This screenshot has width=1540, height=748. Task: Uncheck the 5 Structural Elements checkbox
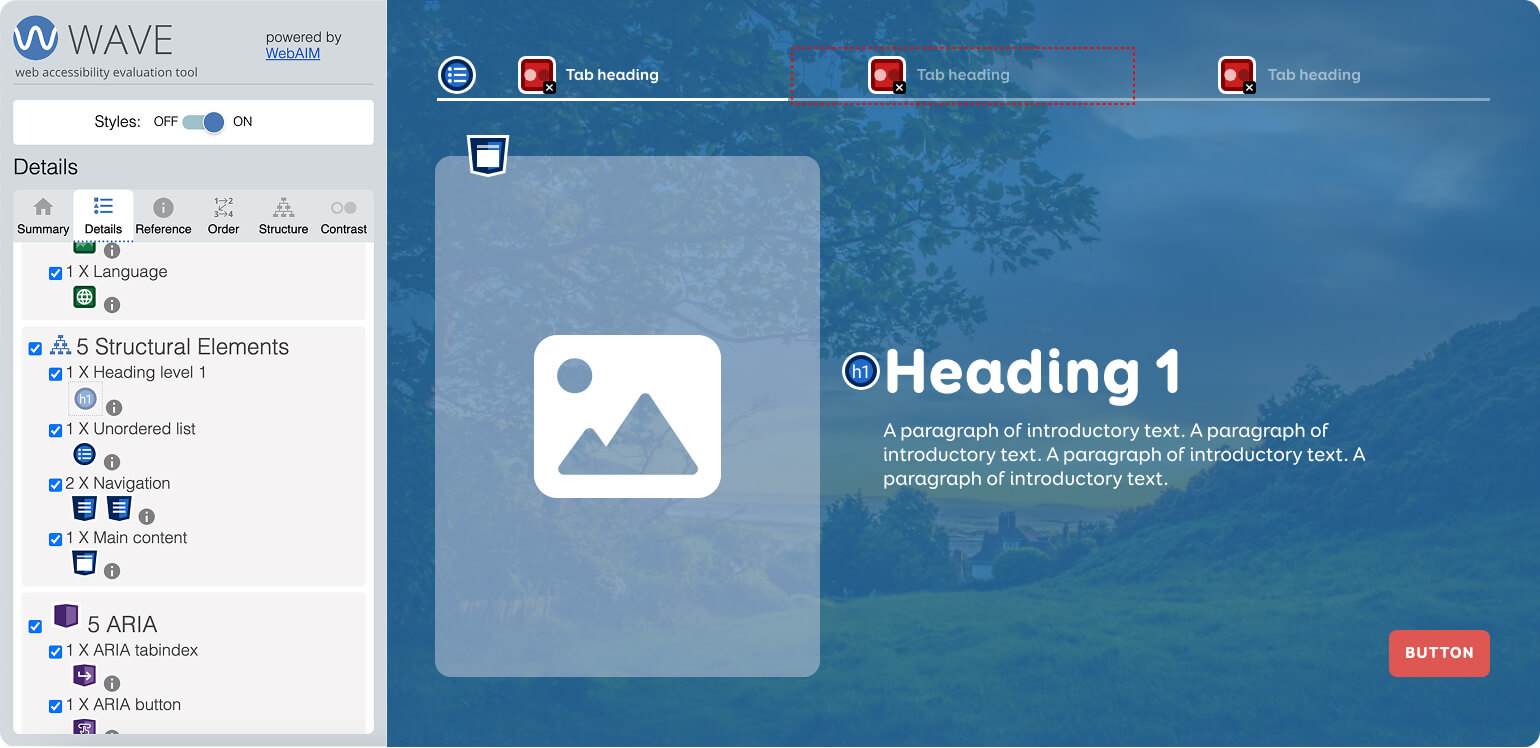pos(35,349)
